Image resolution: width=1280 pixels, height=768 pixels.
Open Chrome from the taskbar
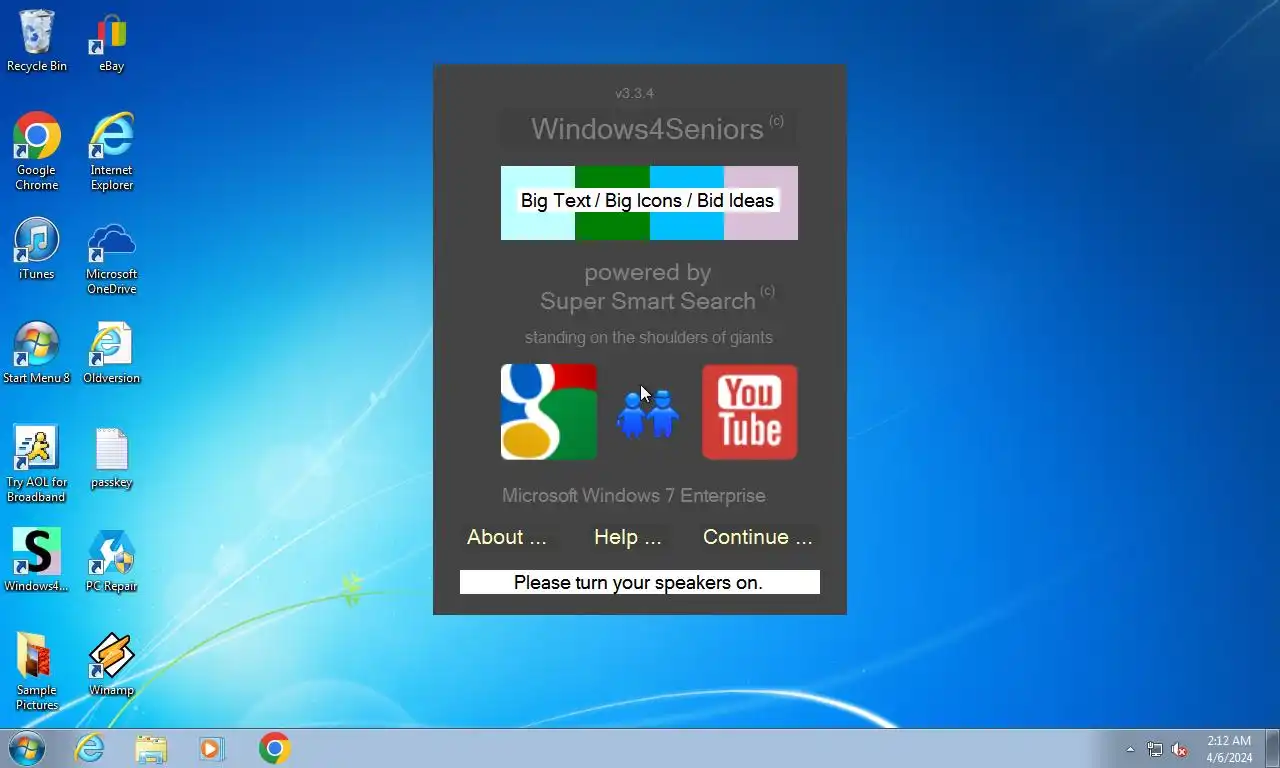[274, 748]
